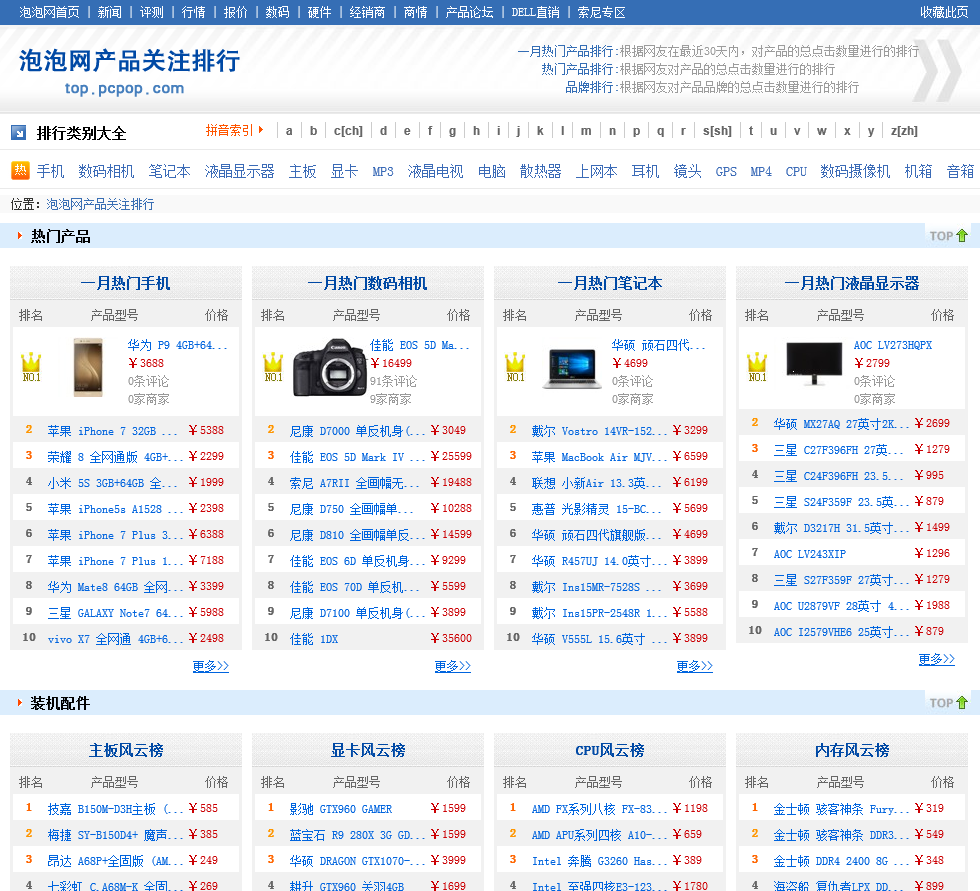
Task: Open DELL直销 in top navigation bar
Action: point(536,12)
